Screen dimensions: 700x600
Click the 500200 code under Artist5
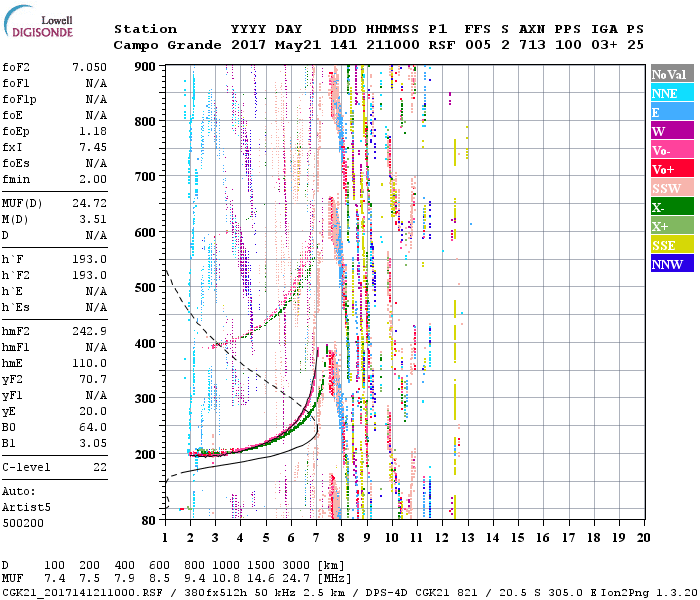coord(23,523)
